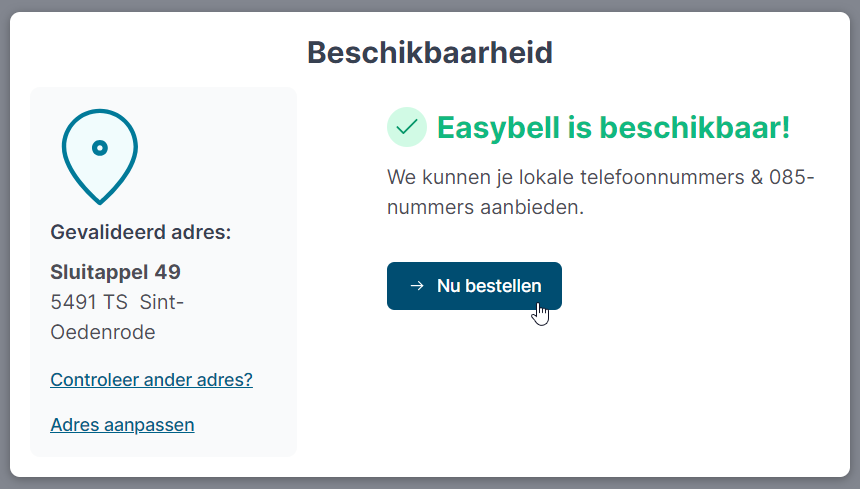
Task: Open the Controleer ander adres? link
Action: 151,380
